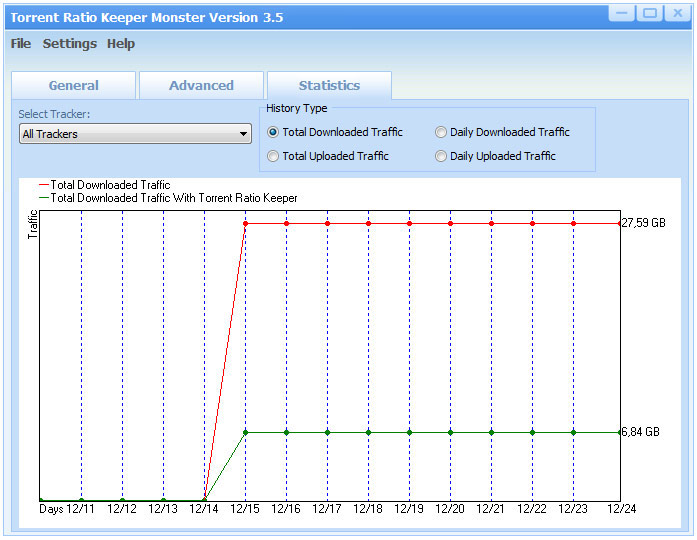Open the Select Tracker dropdown

point(135,134)
